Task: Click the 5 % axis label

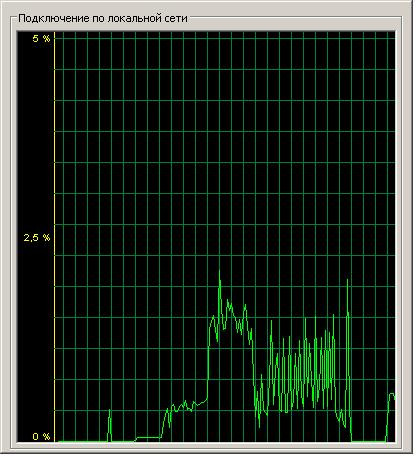Action: (x=41, y=39)
